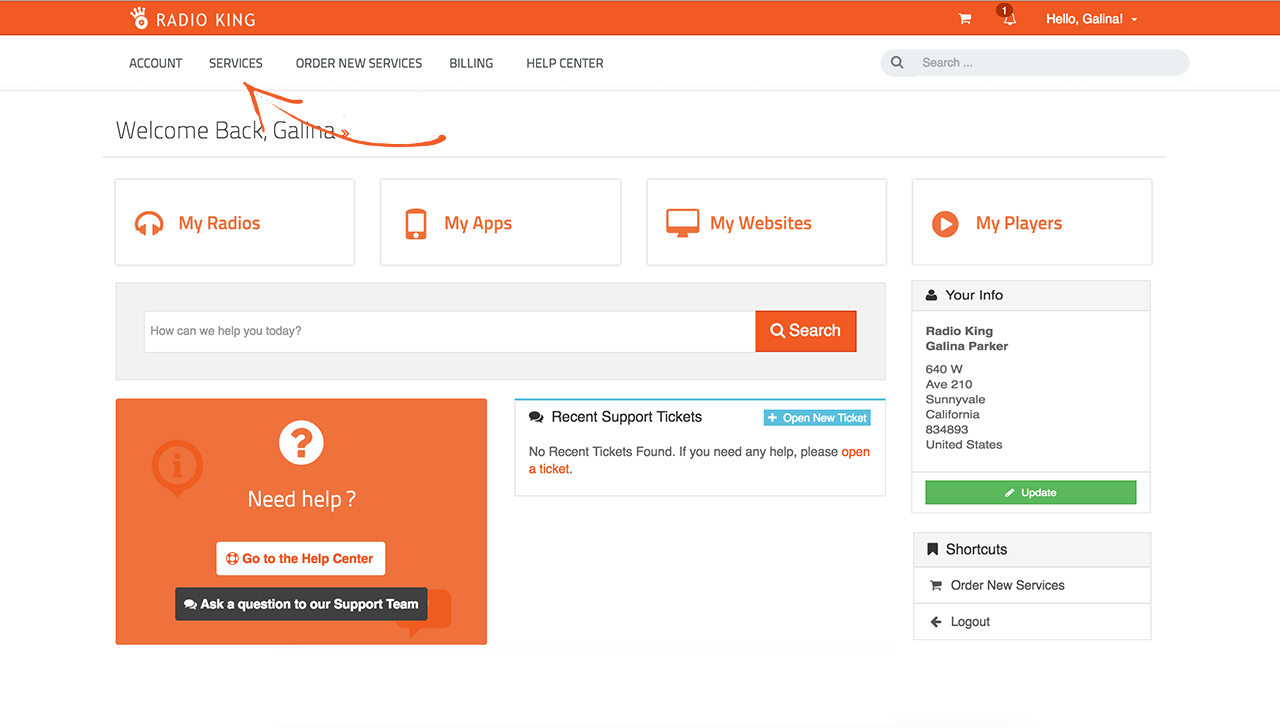Click the Recent Support Tickets heading
This screenshot has height=728, width=1280.
click(627, 417)
